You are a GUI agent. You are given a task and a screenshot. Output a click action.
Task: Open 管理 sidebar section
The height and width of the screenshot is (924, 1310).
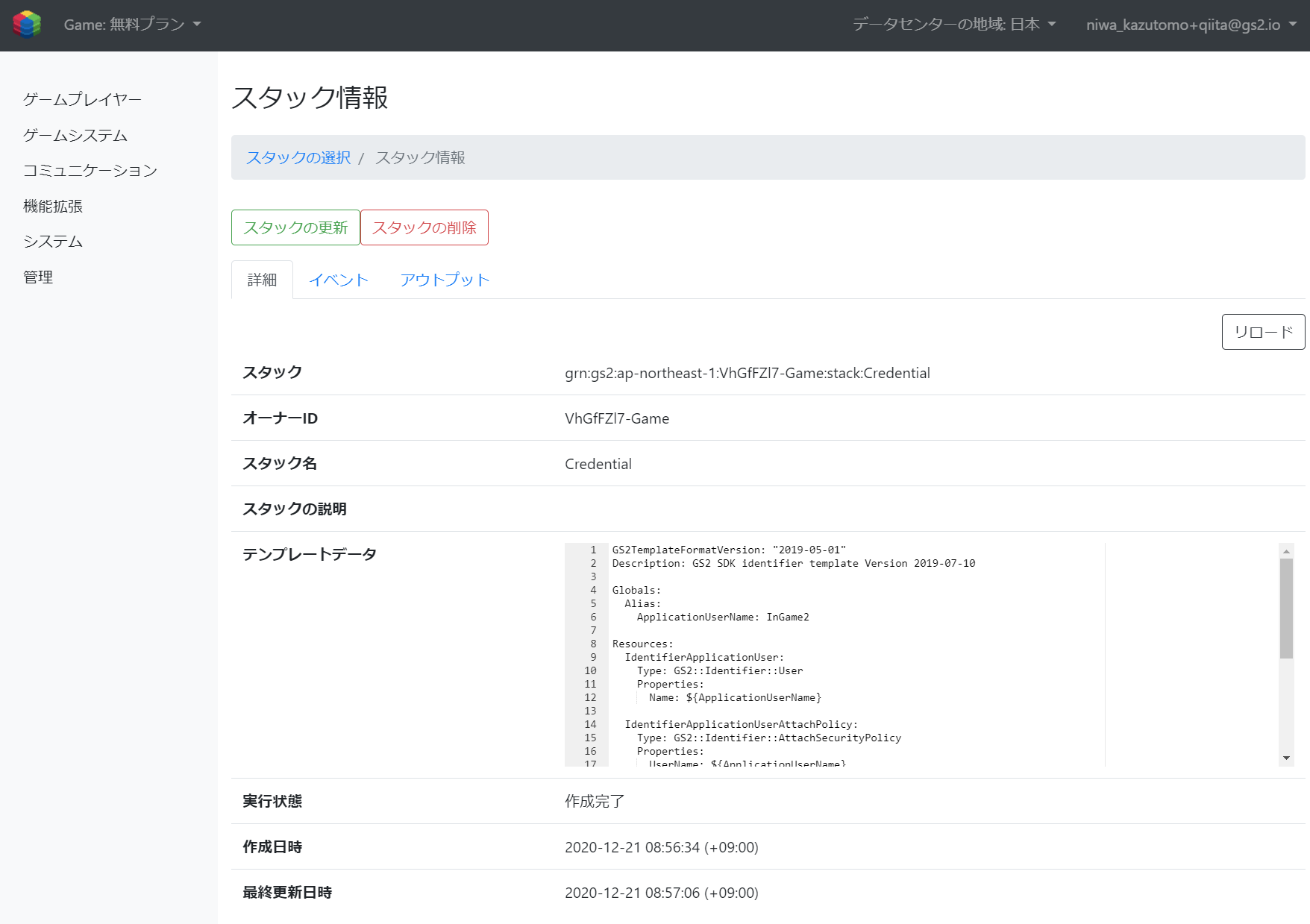click(x=38, y=277)
